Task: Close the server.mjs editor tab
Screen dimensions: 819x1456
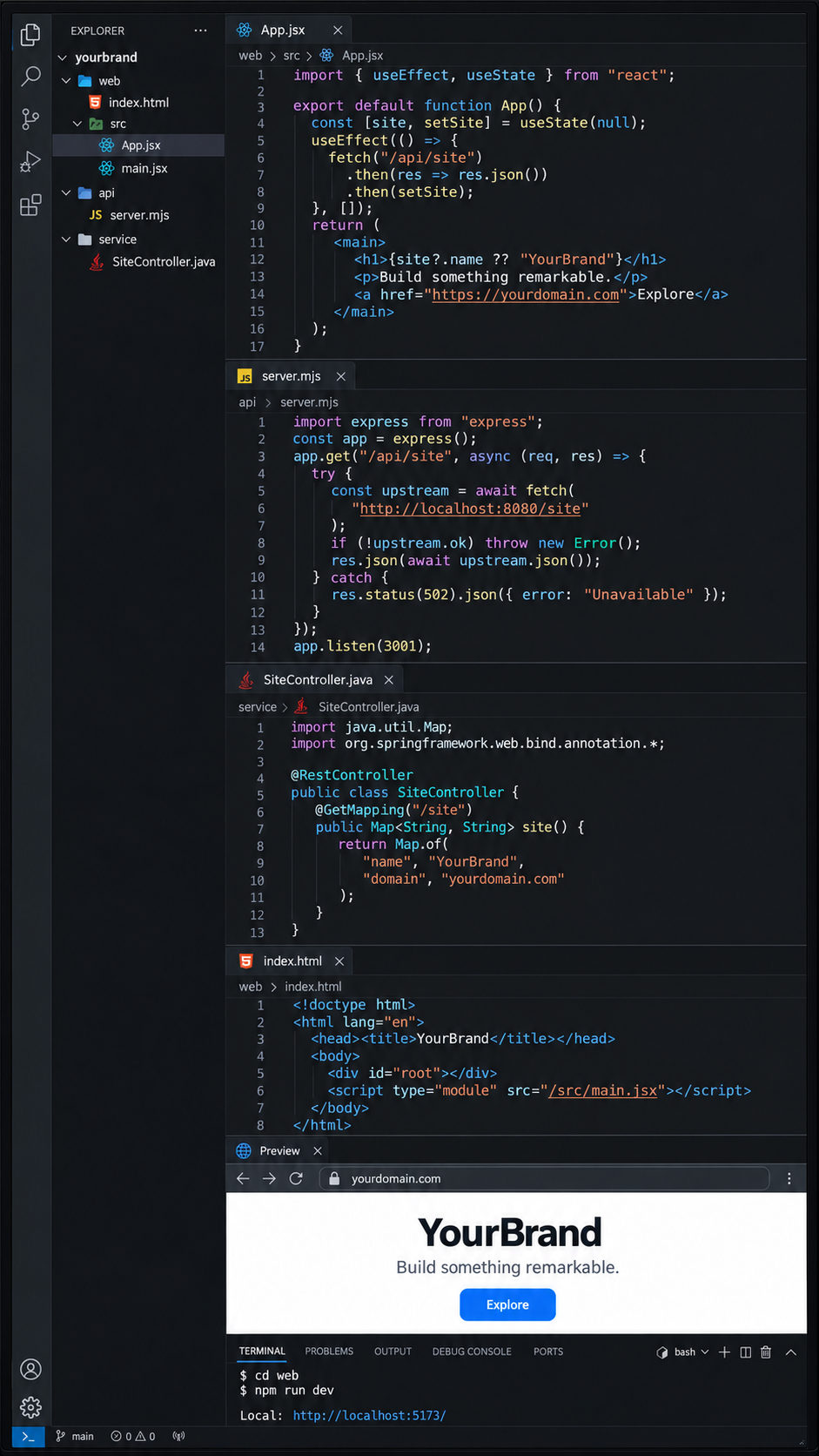Action: click(x=341, y=376)
